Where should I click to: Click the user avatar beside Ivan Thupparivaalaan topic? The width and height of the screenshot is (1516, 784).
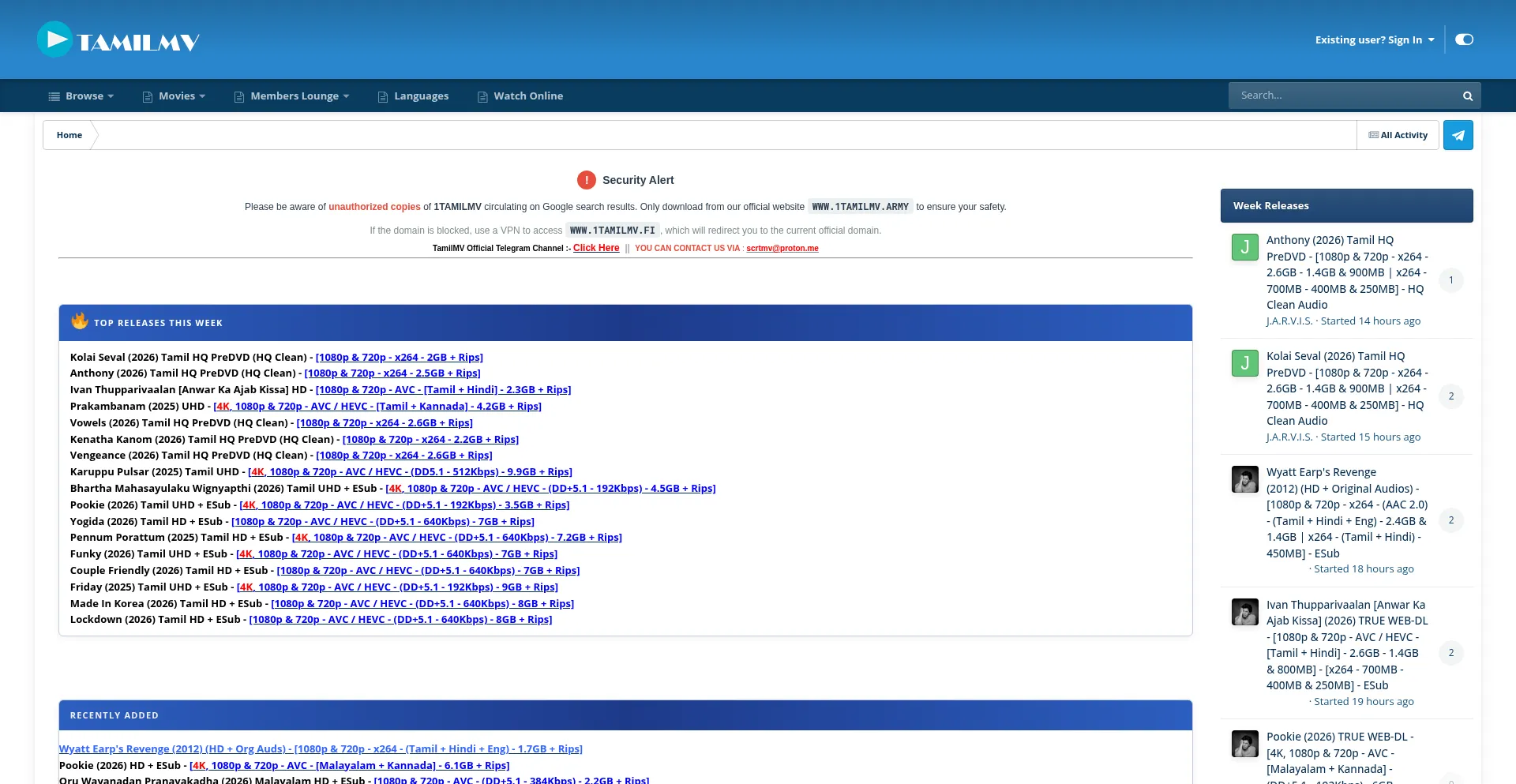[x=1245, y=612]
